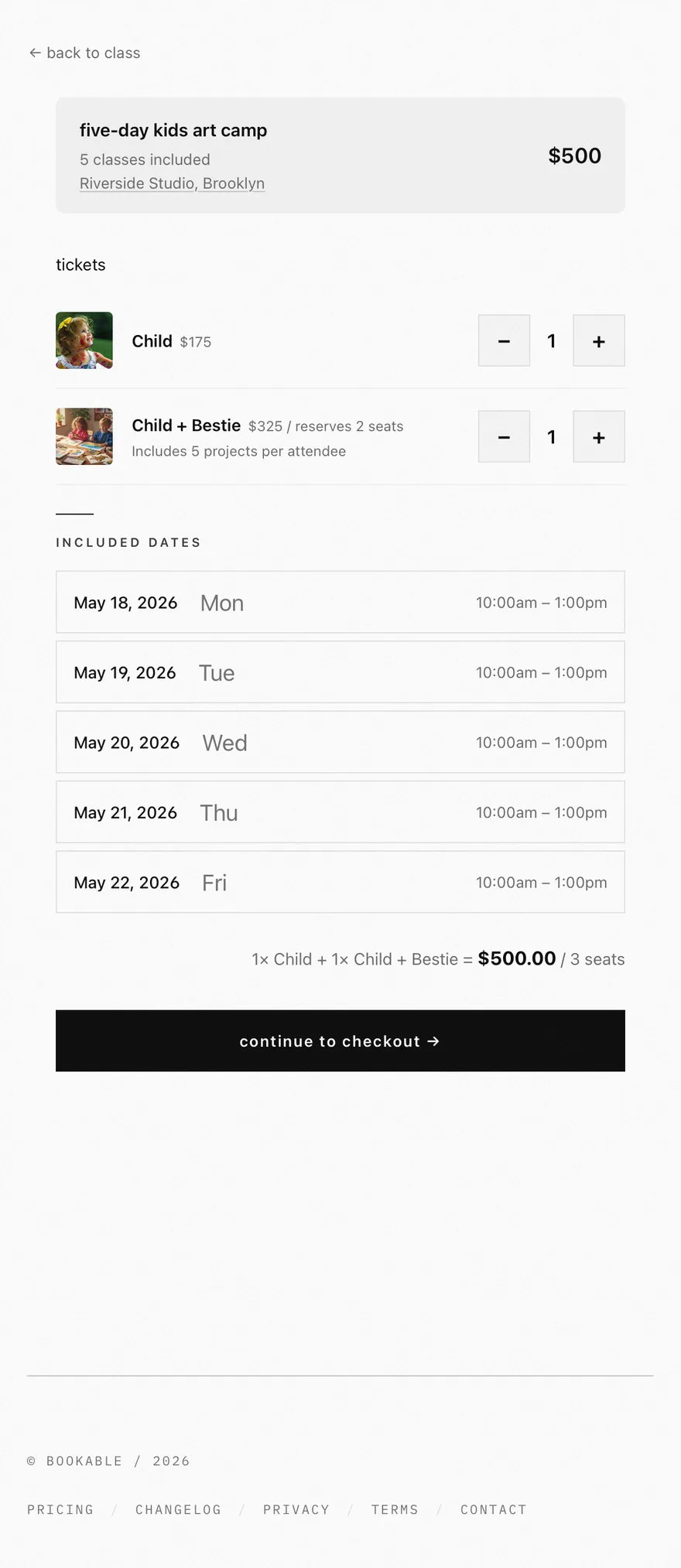Image resolution: width=681 pixels, height=1568 pixels.
Task: Select the May 22, 2026 Fri row
Action: (x=340, y=882)
